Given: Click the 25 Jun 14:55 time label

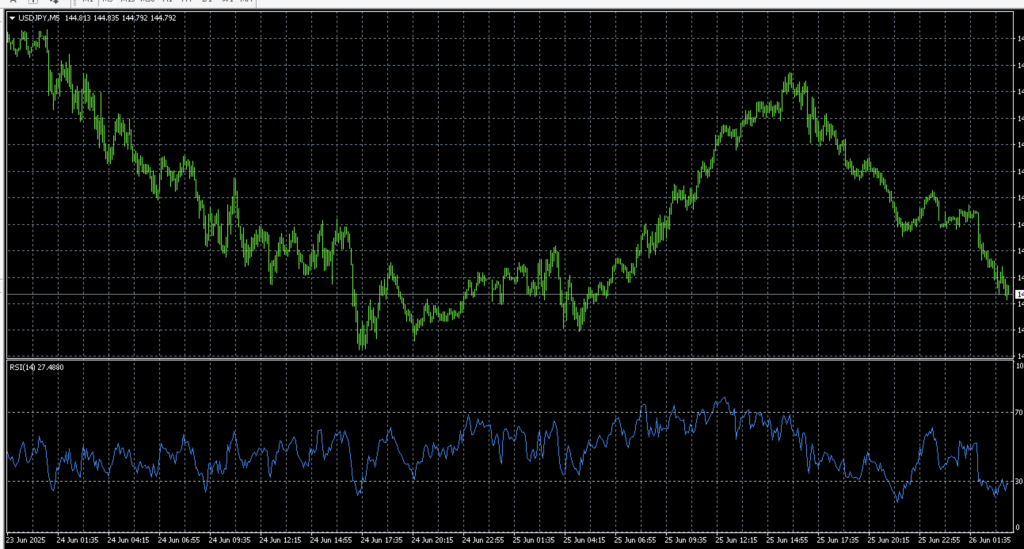Looking at the screenshot, I should (790, 537).
